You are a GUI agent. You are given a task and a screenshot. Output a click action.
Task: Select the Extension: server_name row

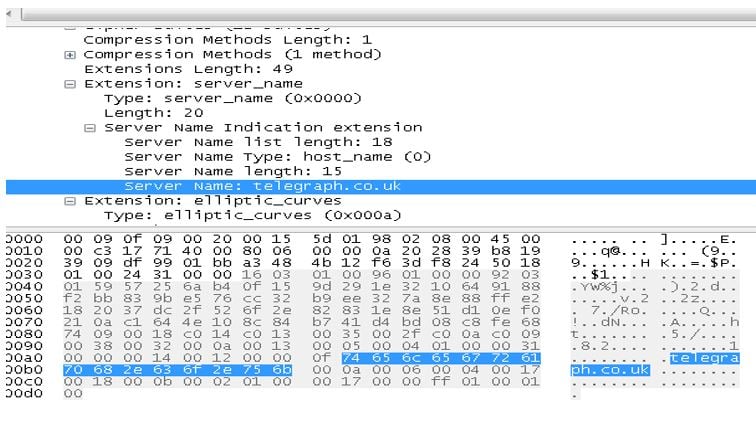[x=193, y=83]
